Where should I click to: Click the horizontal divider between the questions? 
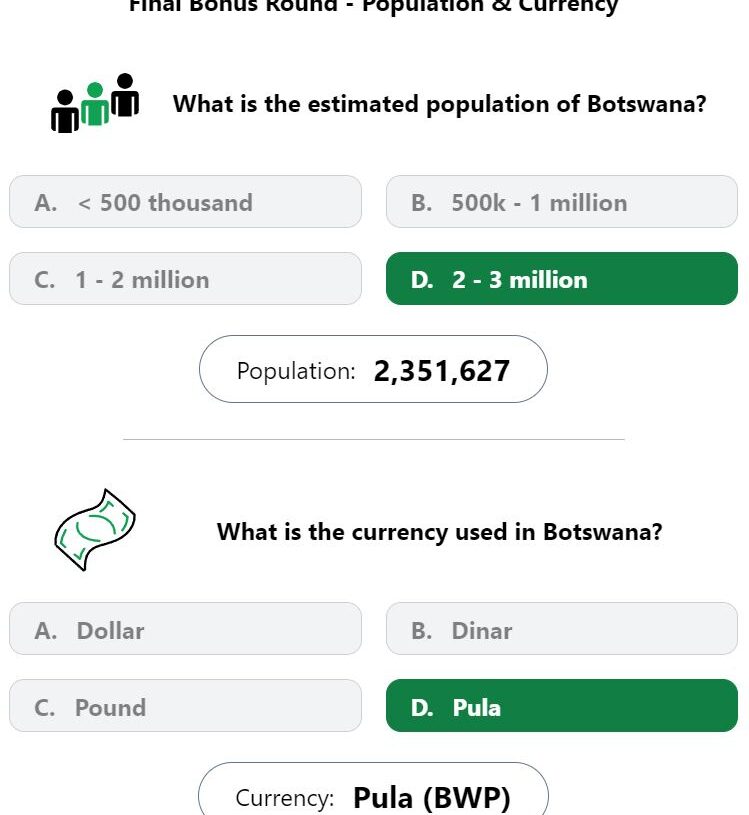pos(374,439)
